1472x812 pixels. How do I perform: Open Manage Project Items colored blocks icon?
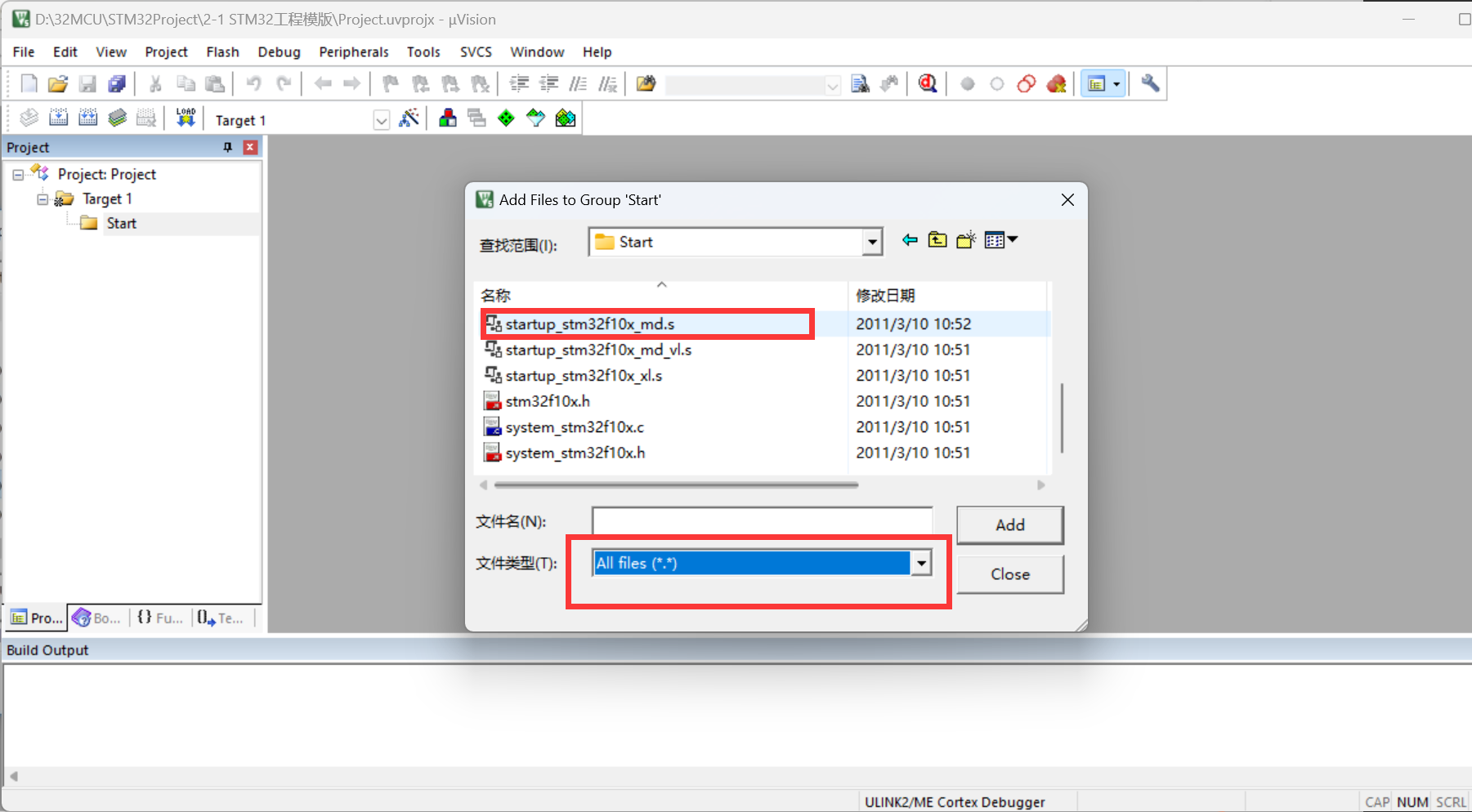(x=447, y=118)
